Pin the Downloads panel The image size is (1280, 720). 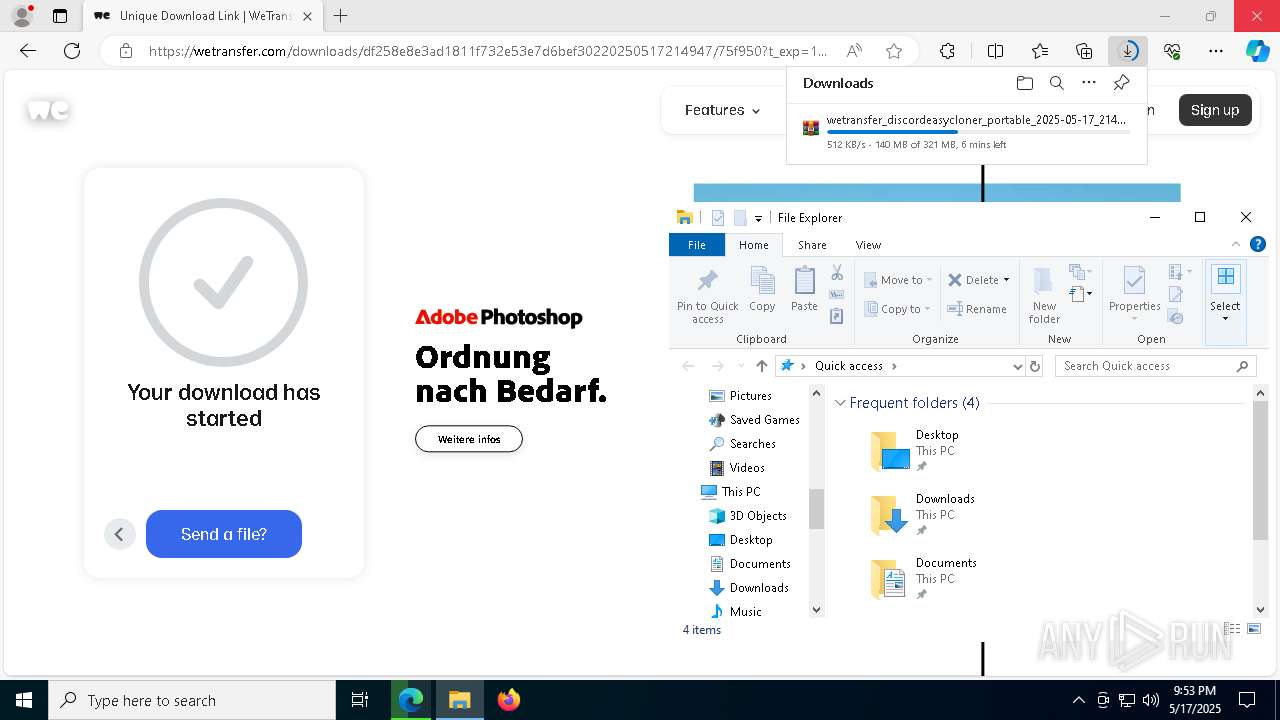pyautogui.click(x=1121, y=83)
